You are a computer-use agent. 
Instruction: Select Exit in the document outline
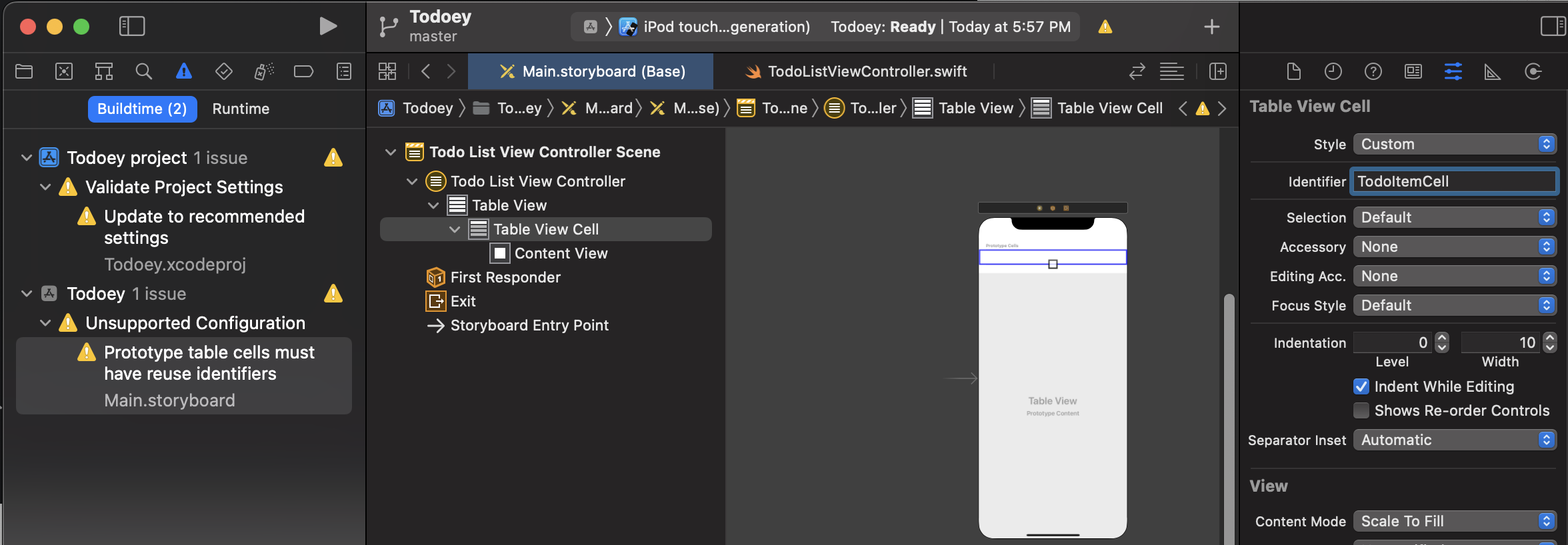tap(451, 301)
